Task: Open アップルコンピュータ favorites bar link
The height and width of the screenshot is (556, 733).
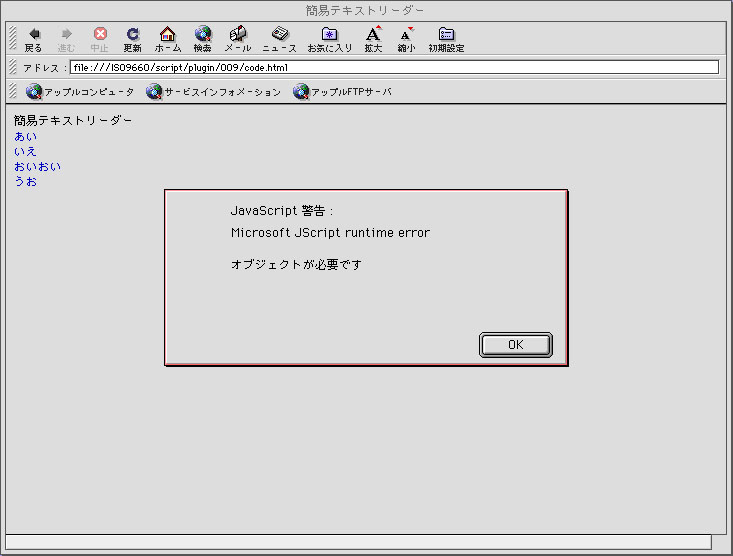Action: pos(80,92)
